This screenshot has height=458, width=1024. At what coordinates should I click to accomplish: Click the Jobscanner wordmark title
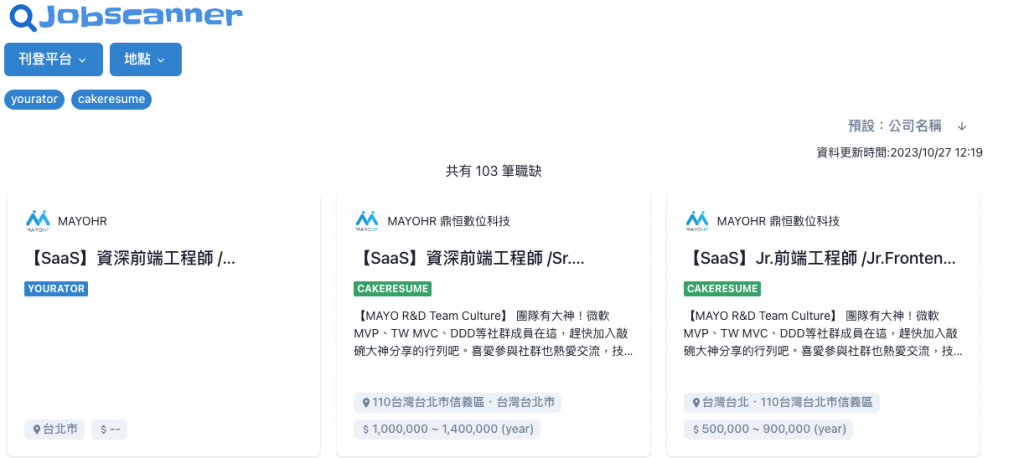(140, 16)
